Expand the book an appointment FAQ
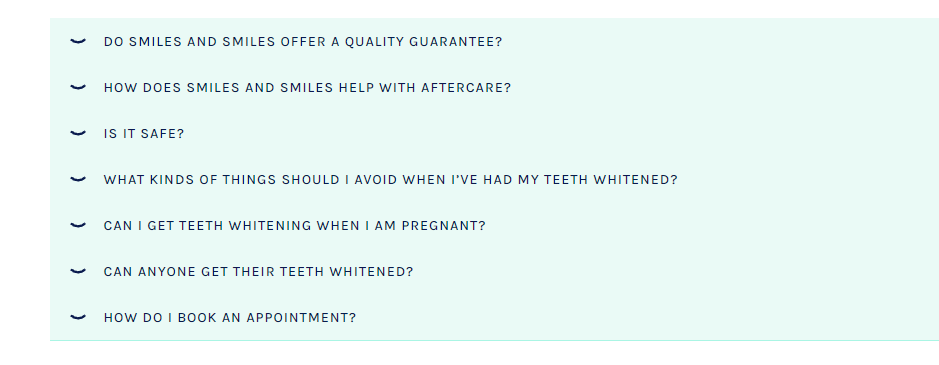 click(x=494, y=317)
